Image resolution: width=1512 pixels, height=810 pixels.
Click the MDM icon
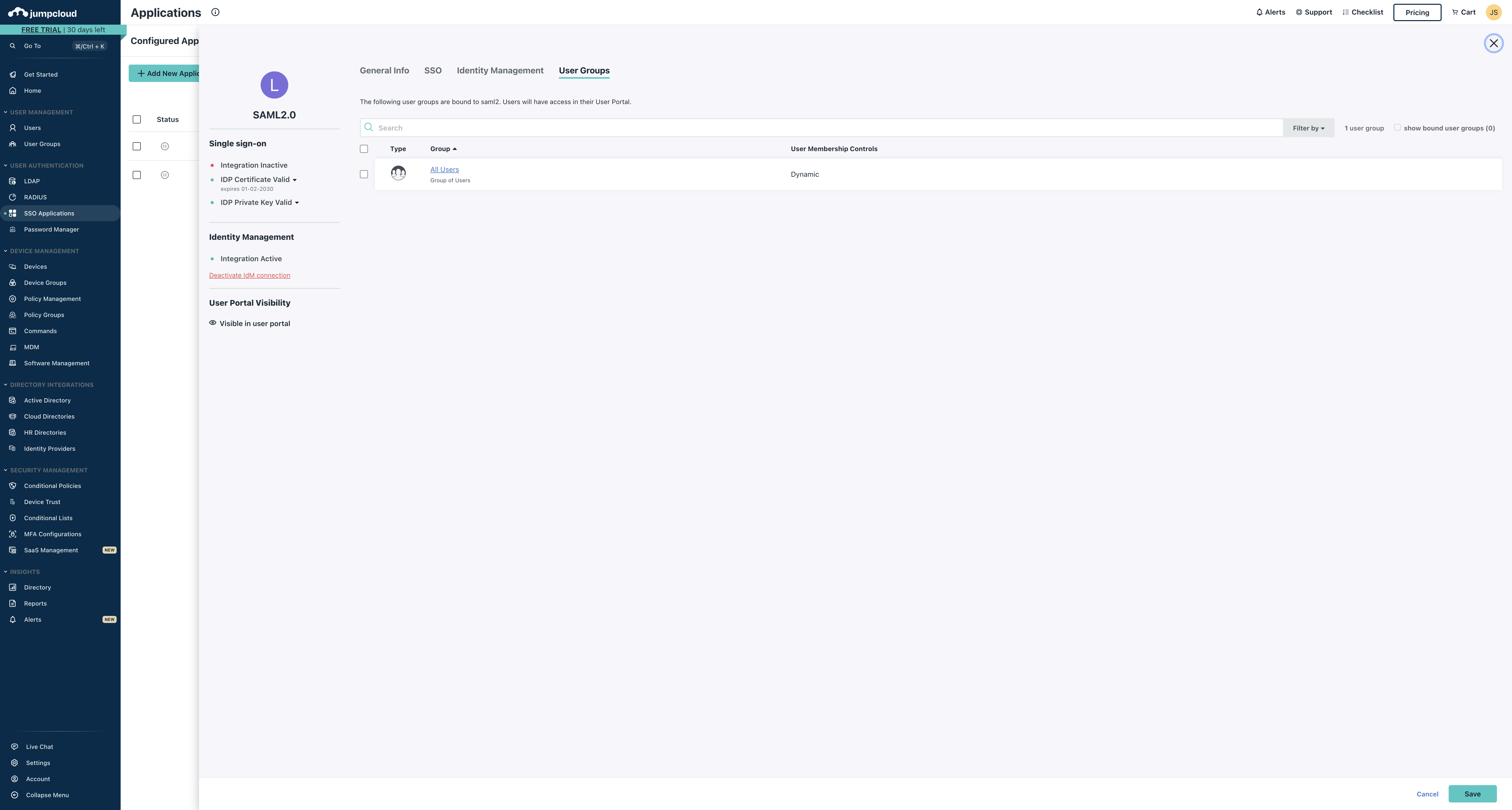[12, 347]
